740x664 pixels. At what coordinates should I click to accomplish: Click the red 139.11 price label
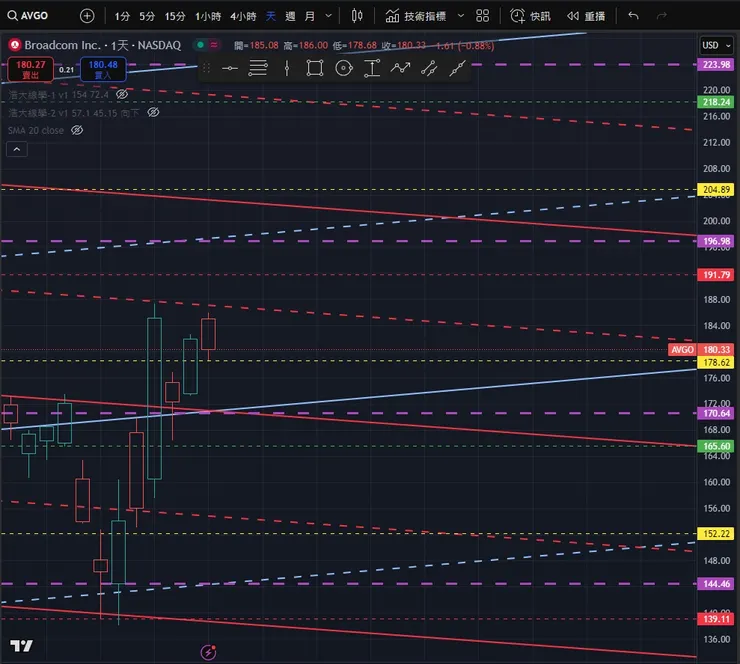pyautogui.click(x=716, y=619)
